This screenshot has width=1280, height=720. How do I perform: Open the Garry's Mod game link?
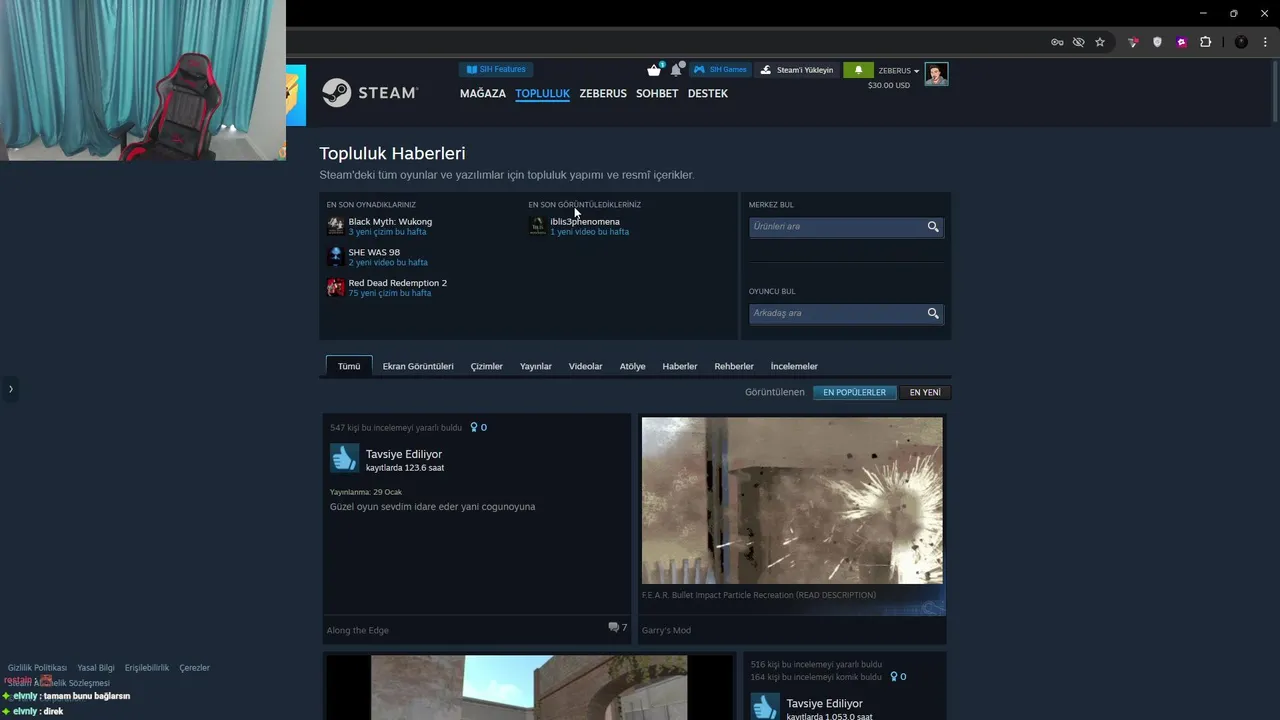[x=666, y=631]
